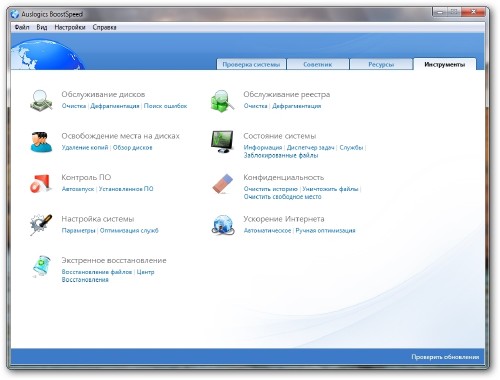Open the Автозапуск link

click(x=78, y=189)
